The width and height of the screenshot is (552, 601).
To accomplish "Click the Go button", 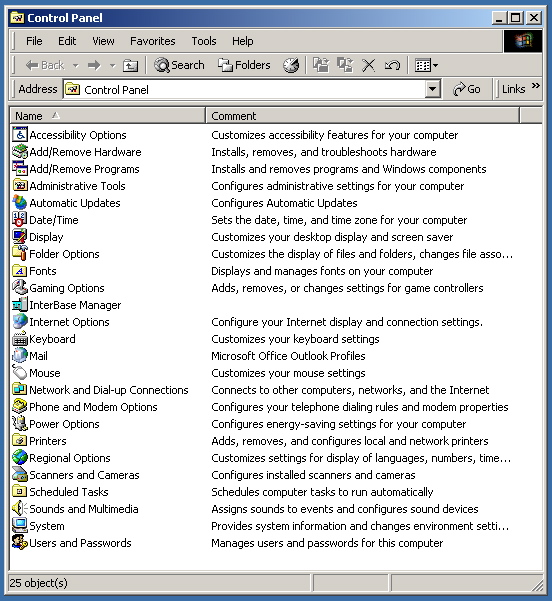I will (467, 89).
